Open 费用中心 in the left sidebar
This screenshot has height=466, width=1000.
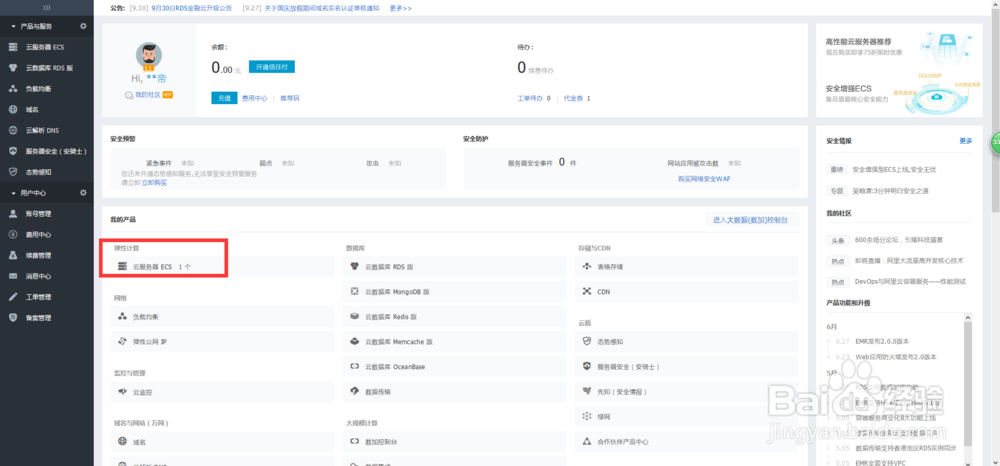47,235
